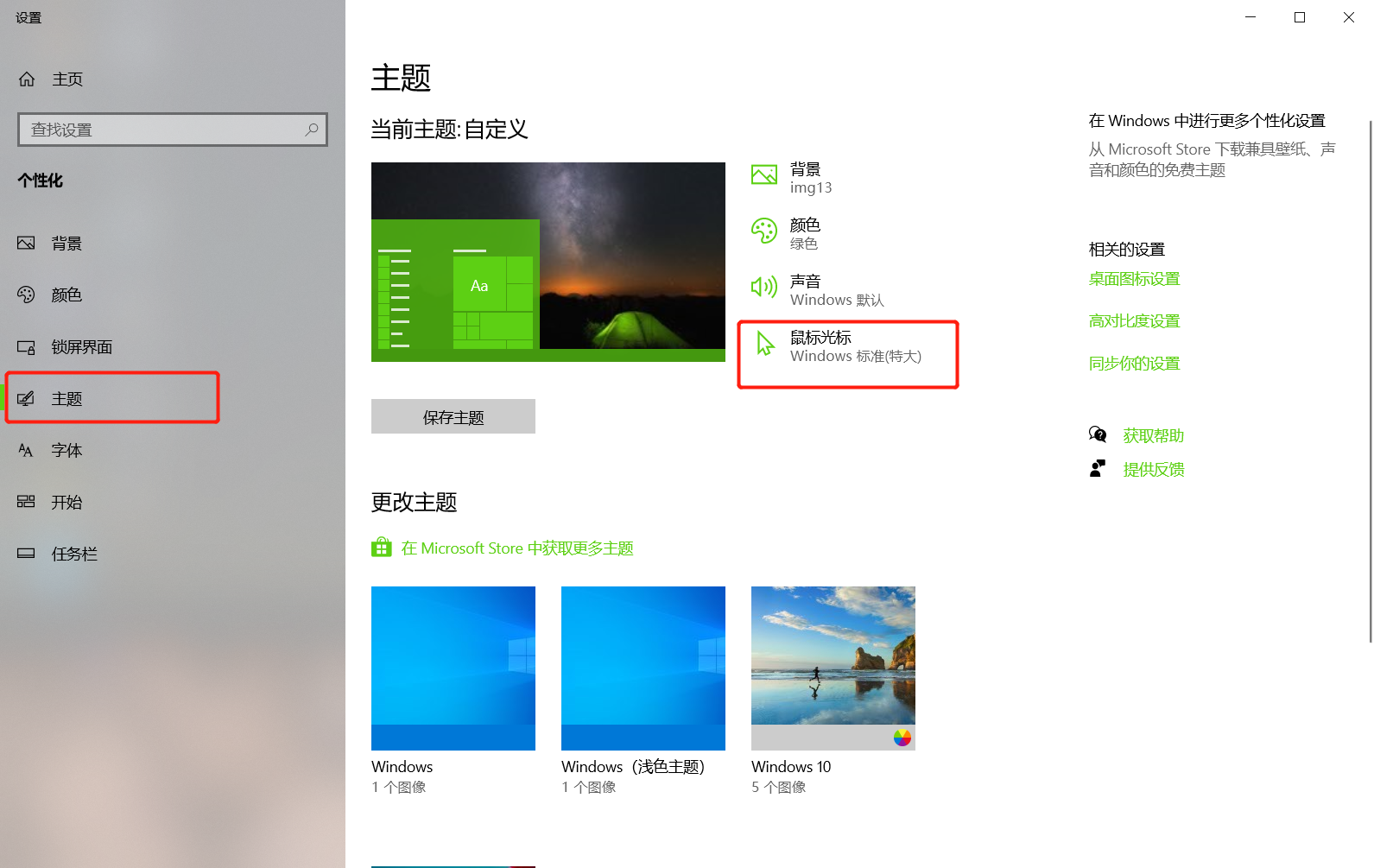Click the 颜色 绿色 setting text

click(805, 234)
